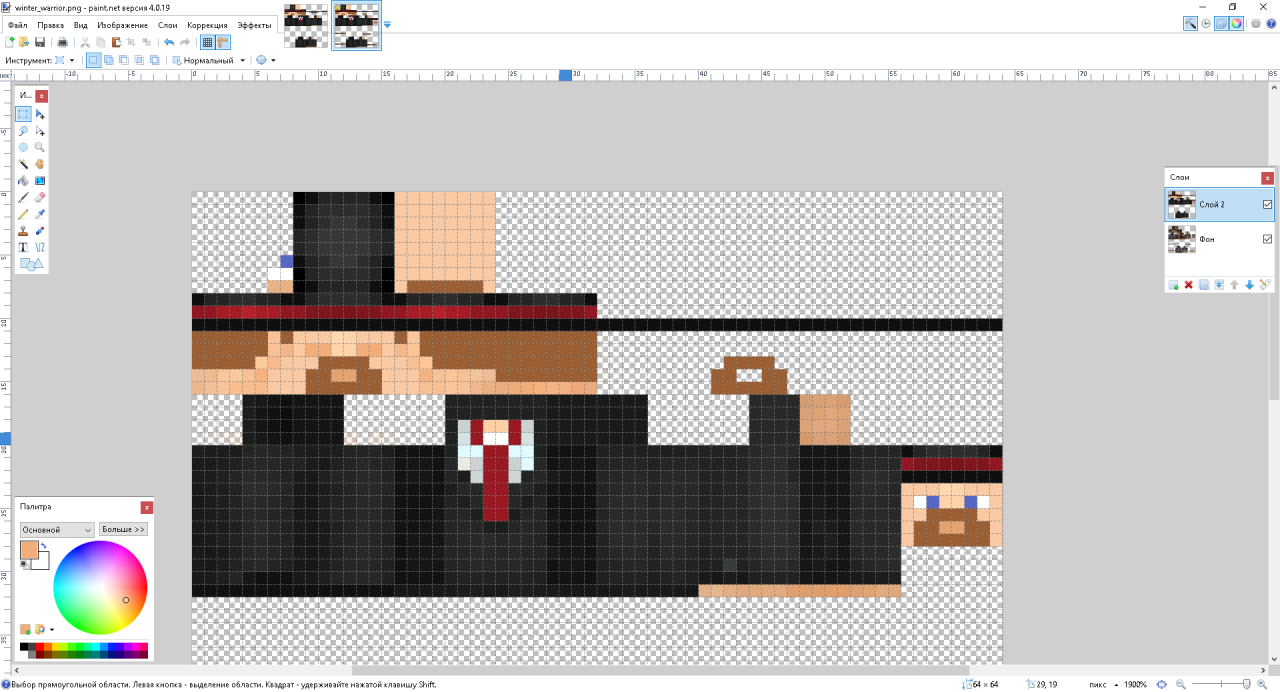The width and height of the screenshot is (1280, 692).
Task: Create a new image file
Action: (x=10, y=42)
